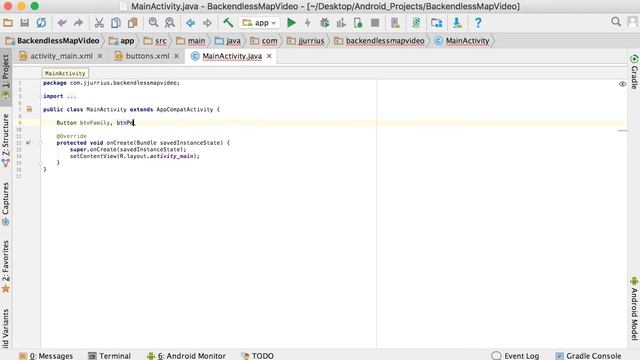Image resolution: width=640 pixels, height=360 pixels.
Task: Open the Messages tool window
Action: click(46, 356)
